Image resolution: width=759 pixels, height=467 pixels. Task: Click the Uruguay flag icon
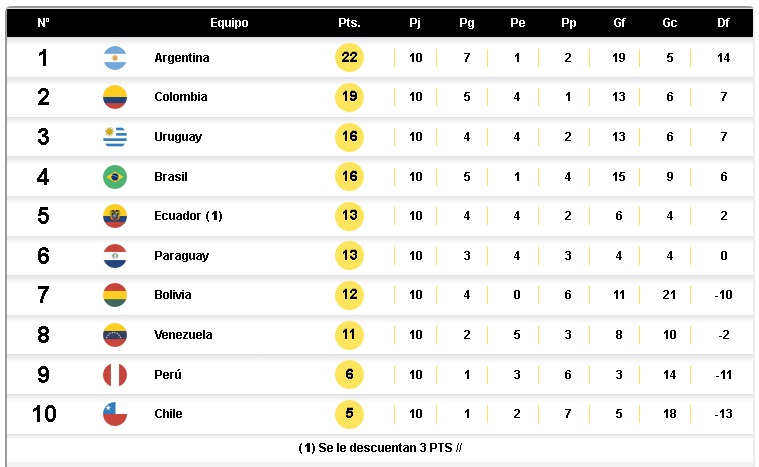115,137
